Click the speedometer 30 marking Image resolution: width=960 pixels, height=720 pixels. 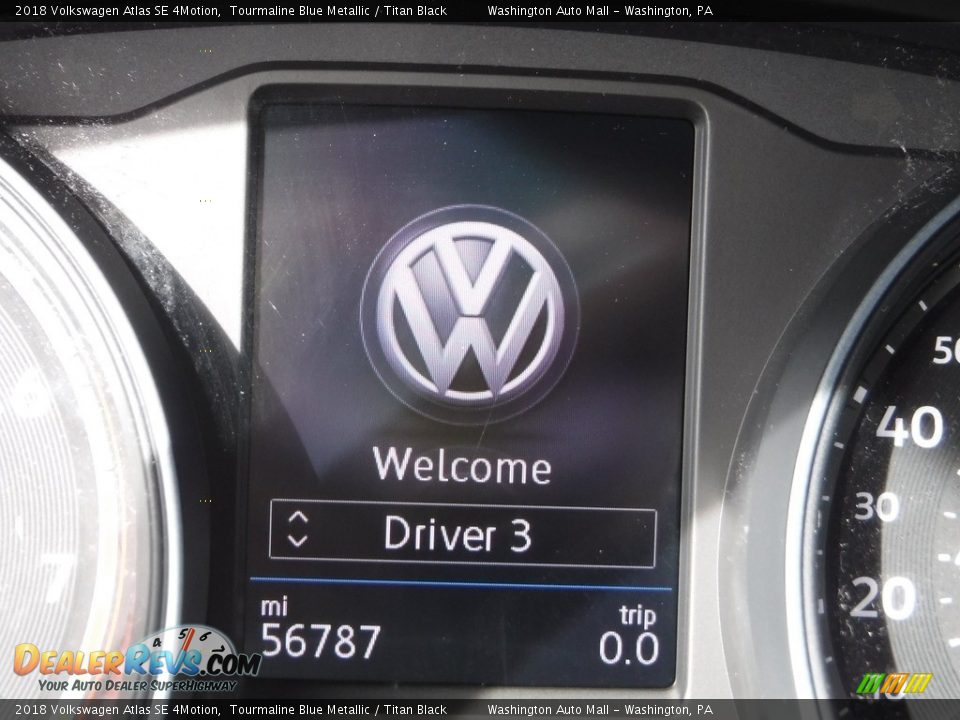[x=877, y=506]
